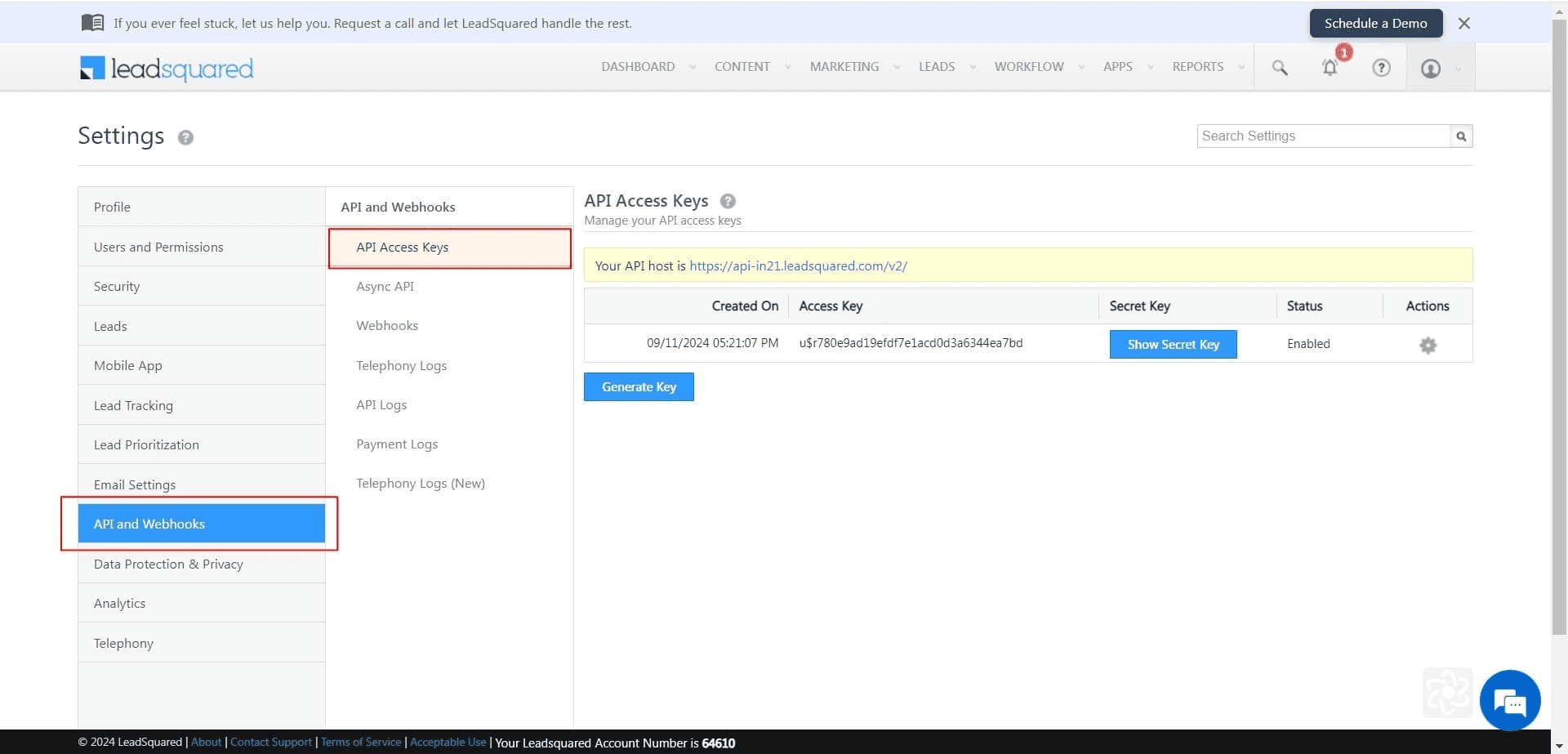The image size is (1568, 754).
Task: Open the MARKETING menu
Action: pyautogui.click(x=844, y=67)
